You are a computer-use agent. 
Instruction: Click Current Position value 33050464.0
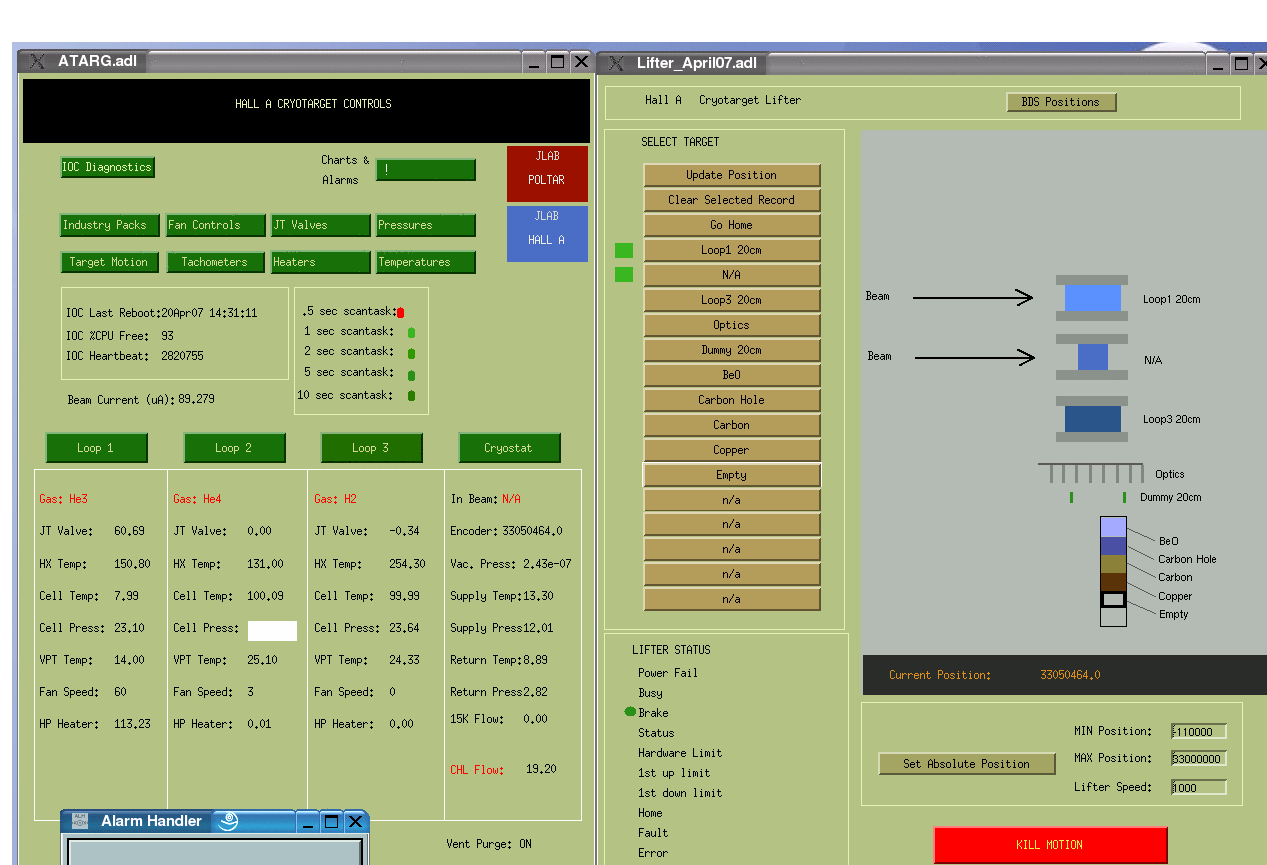coord(1071,675)
